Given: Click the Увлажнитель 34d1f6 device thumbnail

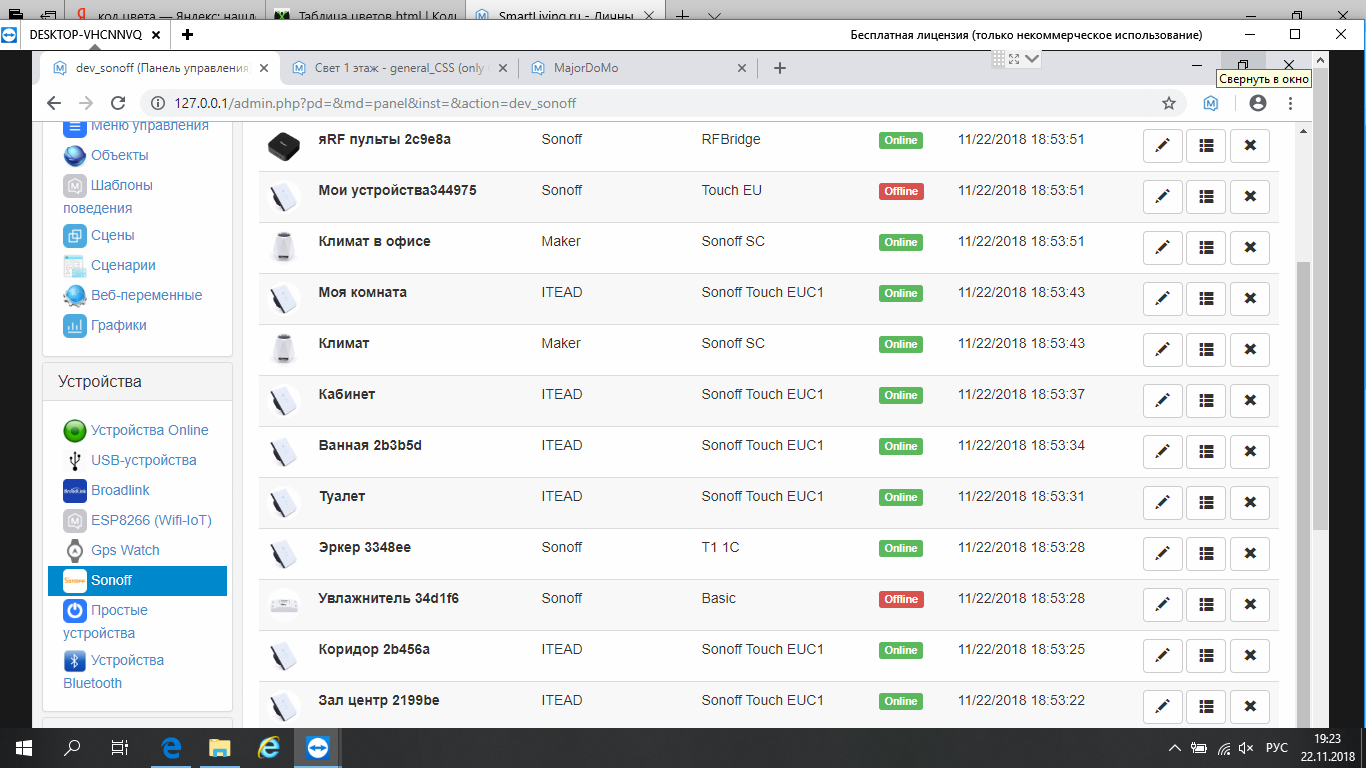Looking at the screenshot, I should 285,605.
